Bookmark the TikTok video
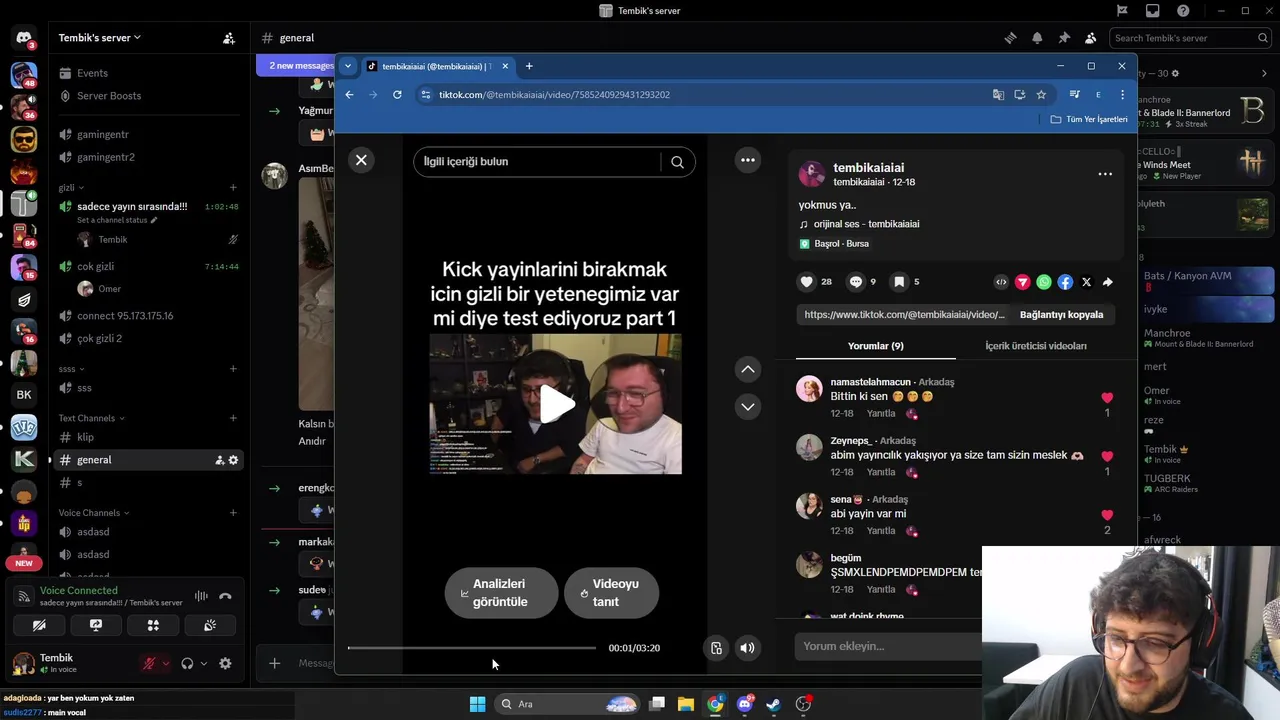 pyautogui.click(x=899, y=282)
